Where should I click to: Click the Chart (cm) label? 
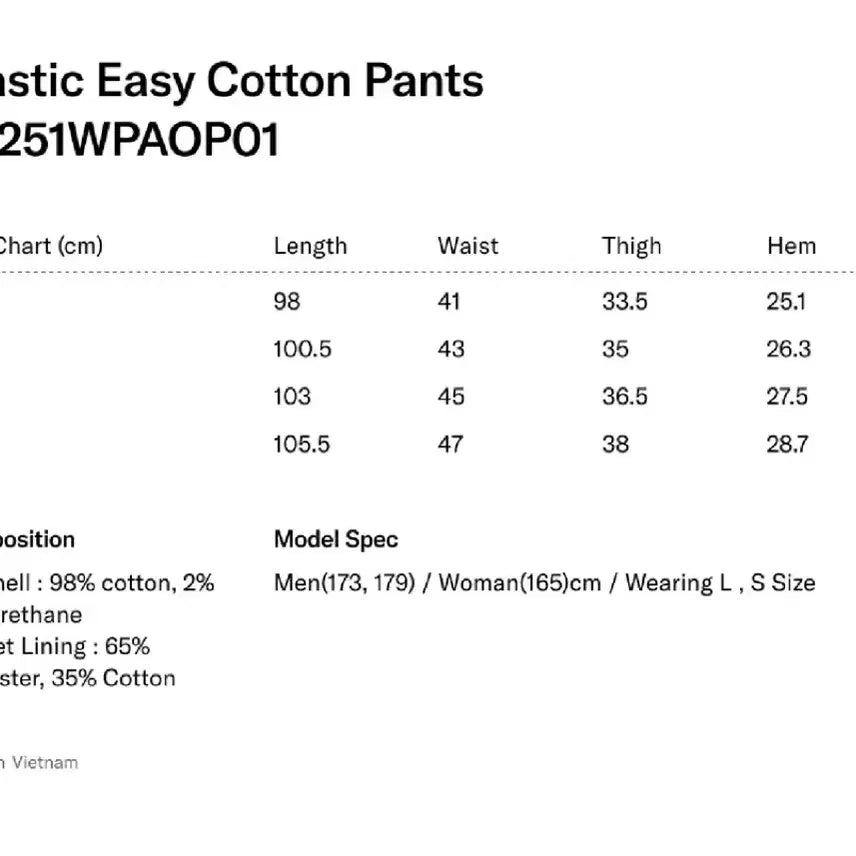coord(50,246)
